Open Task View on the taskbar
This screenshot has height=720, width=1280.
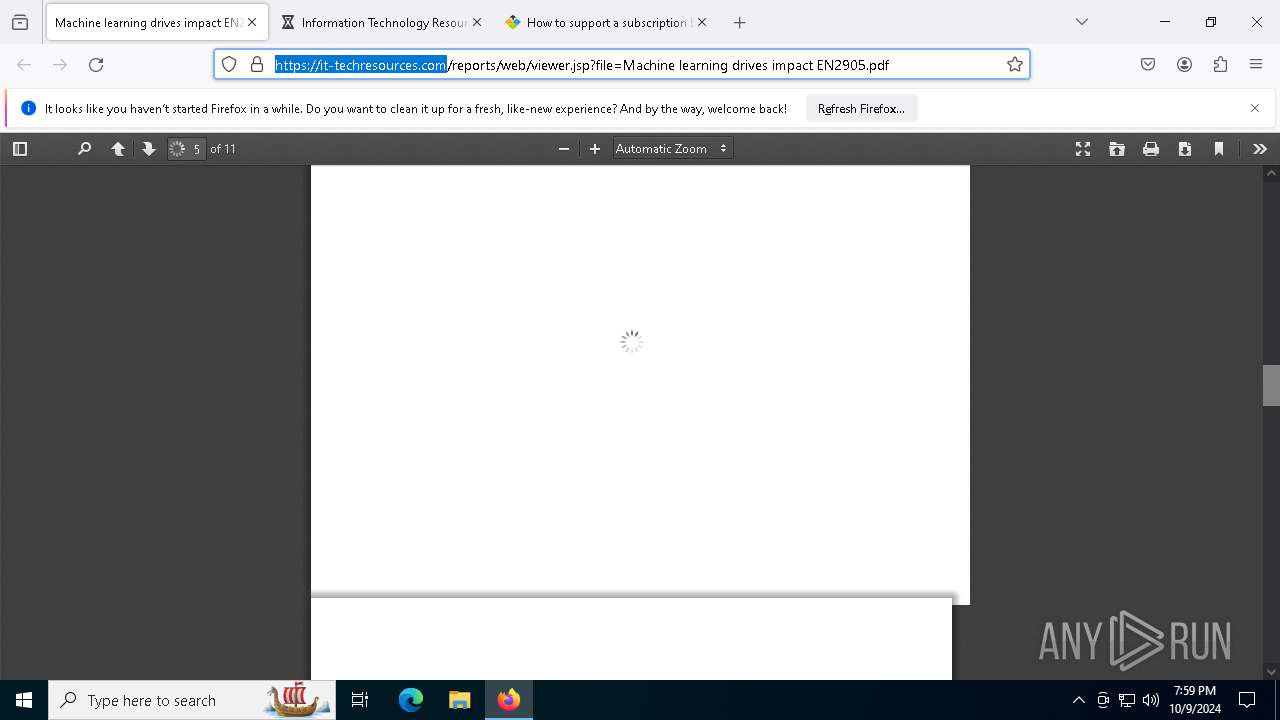coord(360,700)
